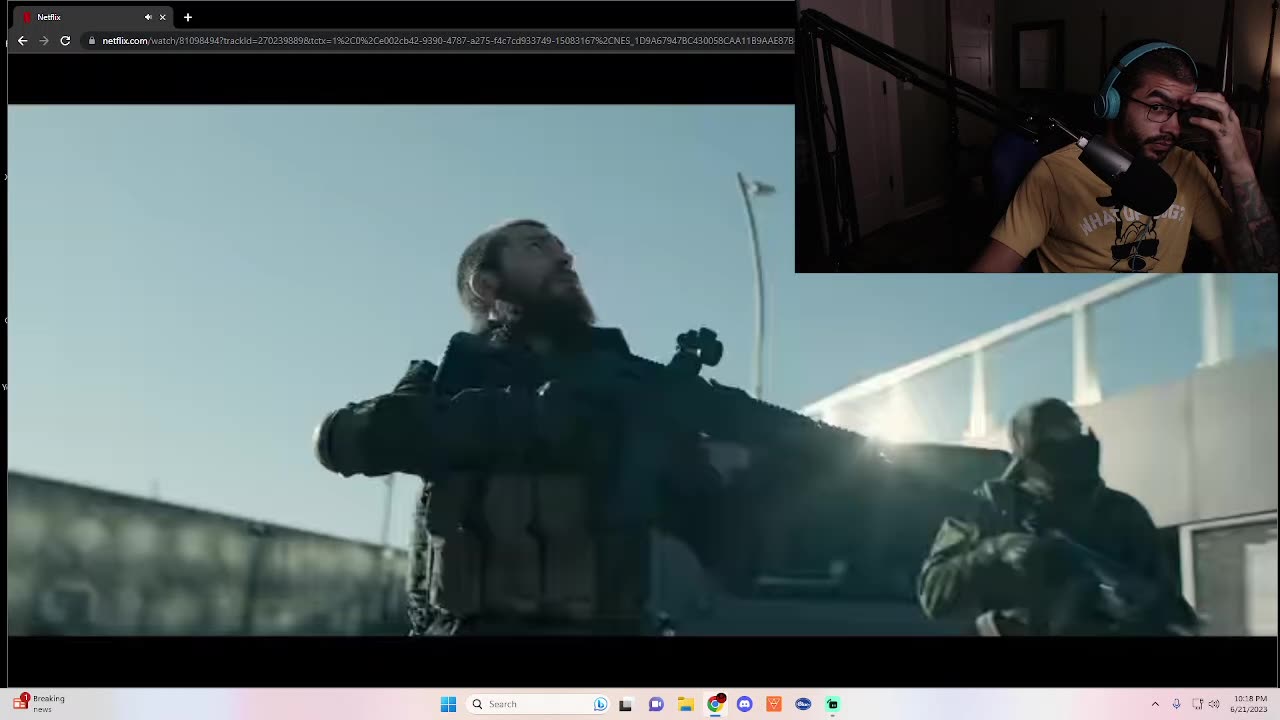View site security lock icon
Image resolution: width=1280 pixels, height=720 pixels.
click(x=91, y=41)
